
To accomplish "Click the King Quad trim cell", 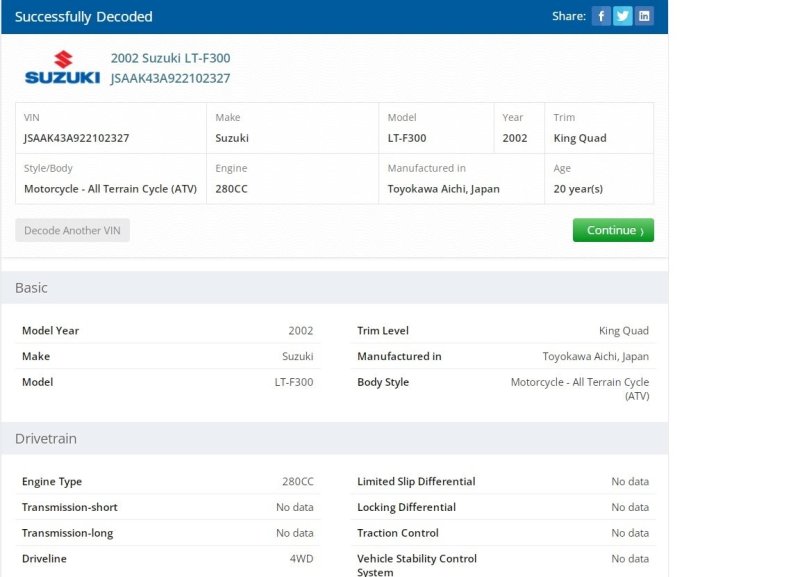I will [x=599, y=128].
